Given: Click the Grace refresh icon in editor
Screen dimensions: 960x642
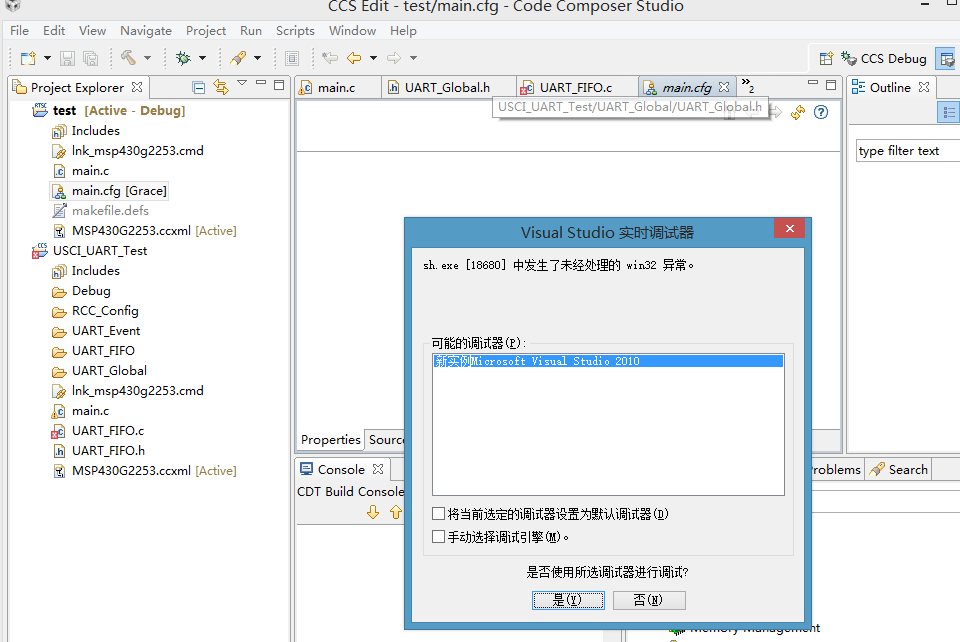Looking at the screenshot, I should 798,112.
